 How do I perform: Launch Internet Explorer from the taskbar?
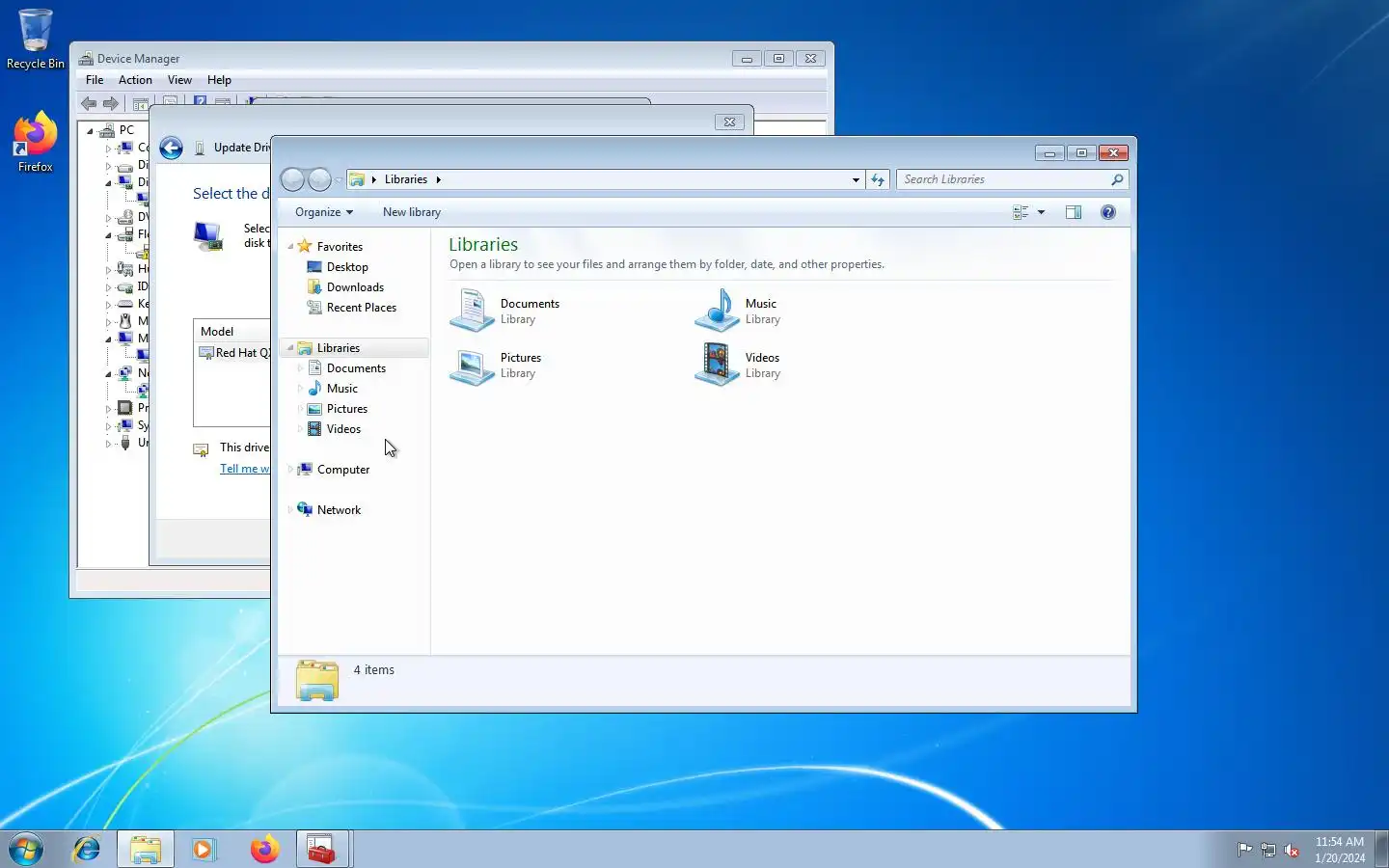pyautogui.click(x=87, y=849)
